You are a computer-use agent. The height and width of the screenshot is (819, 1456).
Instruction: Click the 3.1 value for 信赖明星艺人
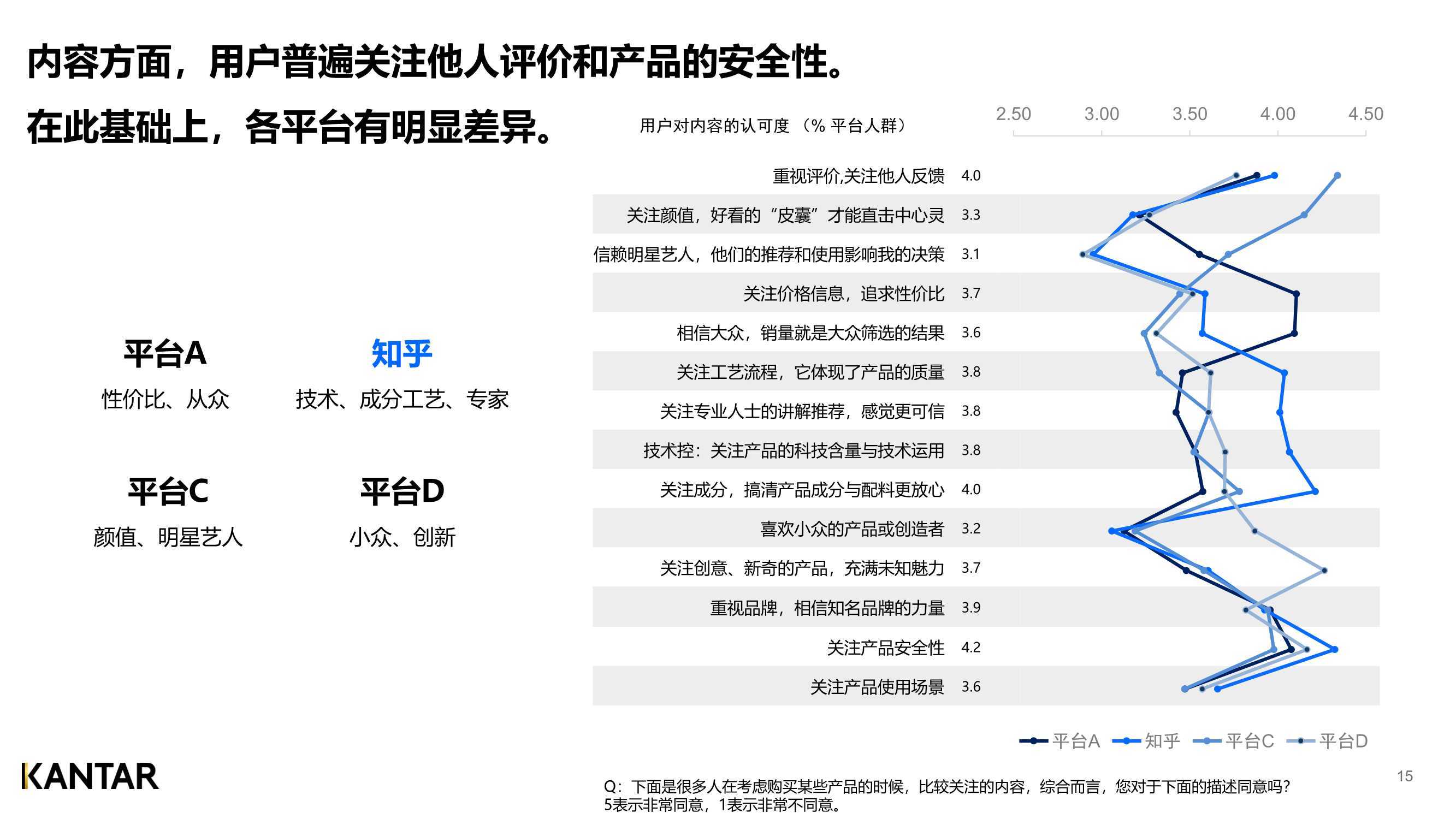[971, 254]
